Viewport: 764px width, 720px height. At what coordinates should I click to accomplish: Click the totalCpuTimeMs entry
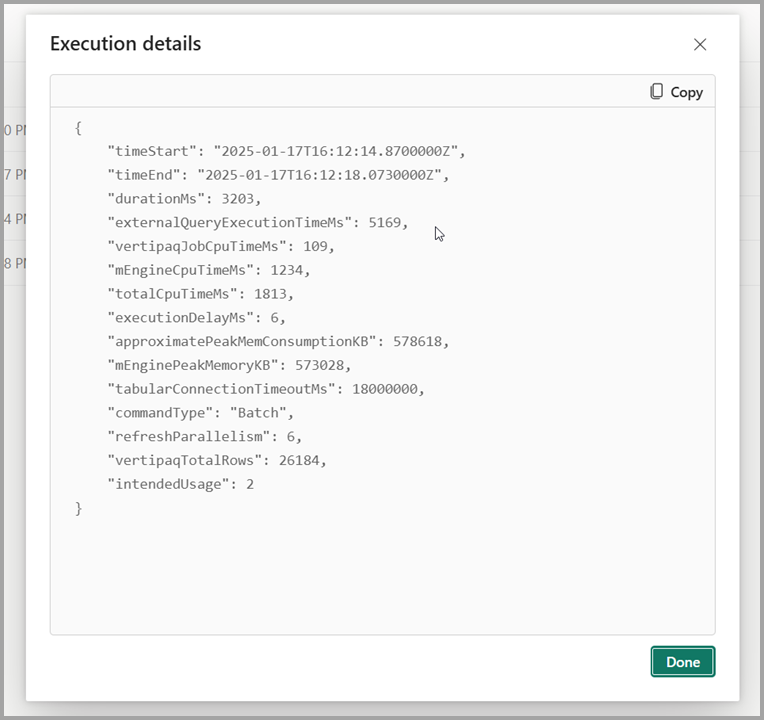tap(200, 294)
